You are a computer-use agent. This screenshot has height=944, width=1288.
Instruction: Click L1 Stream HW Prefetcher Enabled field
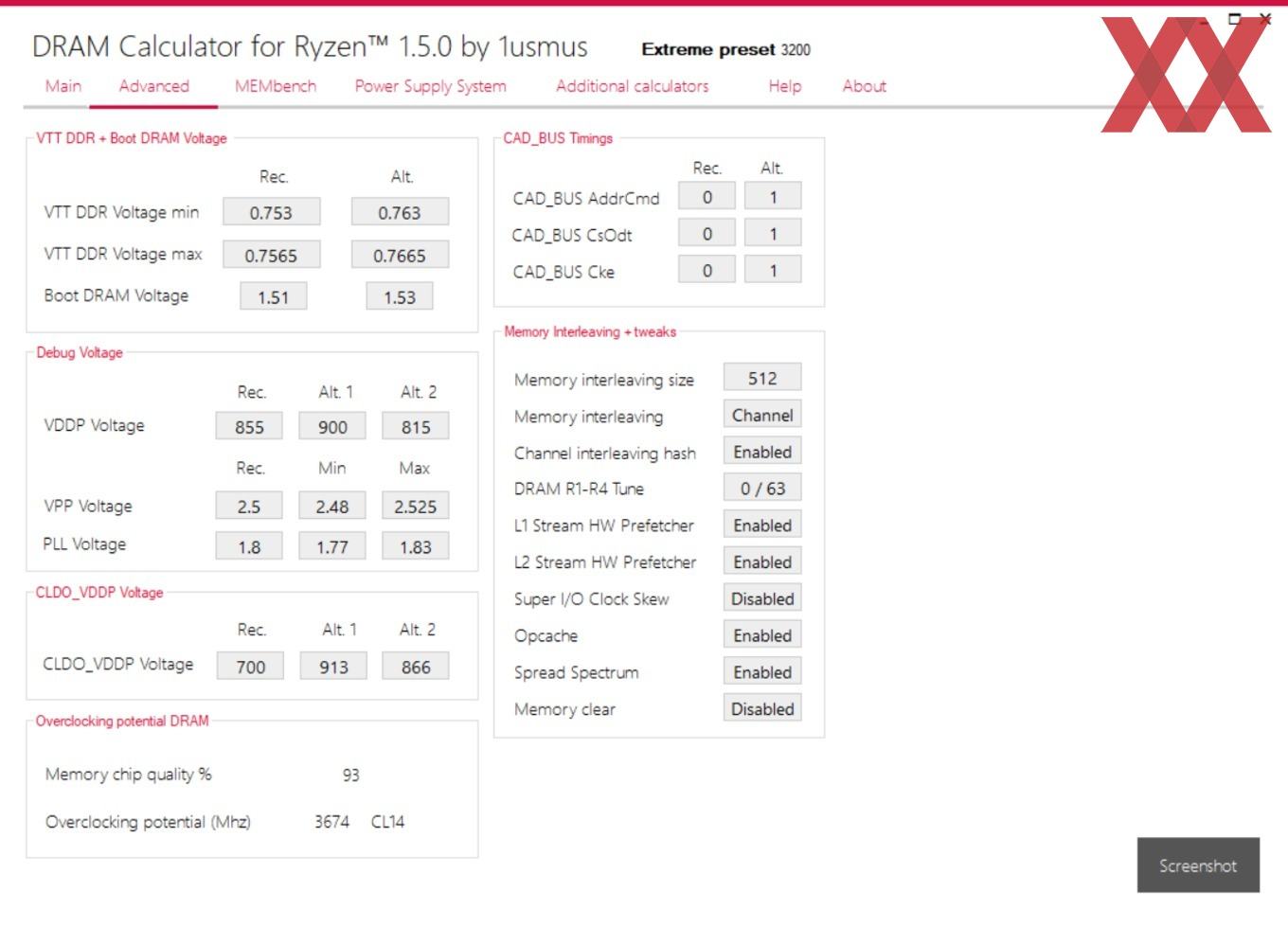[x=762, y=525]
